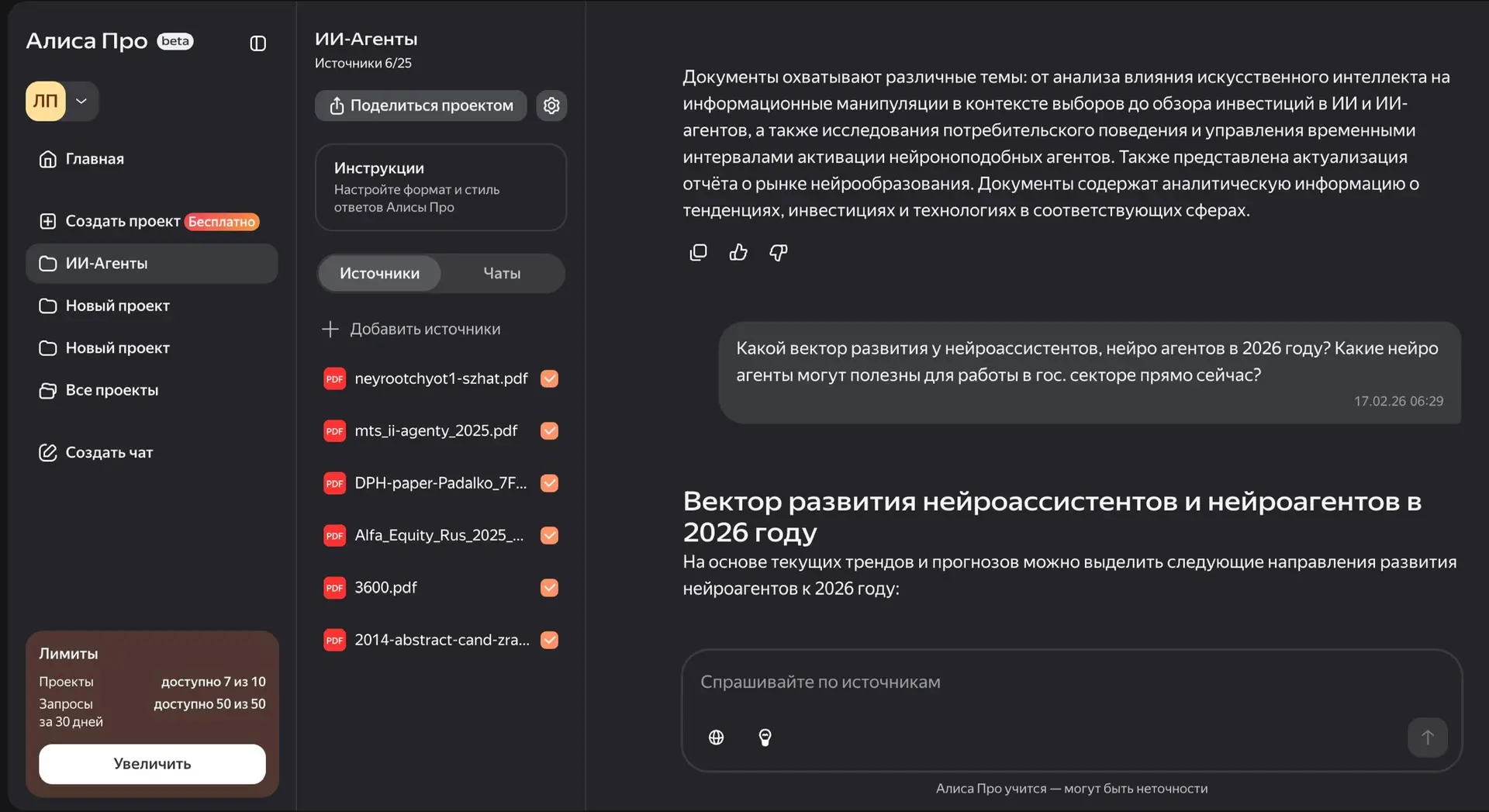This screenshot has width=1489, height=812.
Task: Dislike the response with thumbs down
Action: coord(779,252)
